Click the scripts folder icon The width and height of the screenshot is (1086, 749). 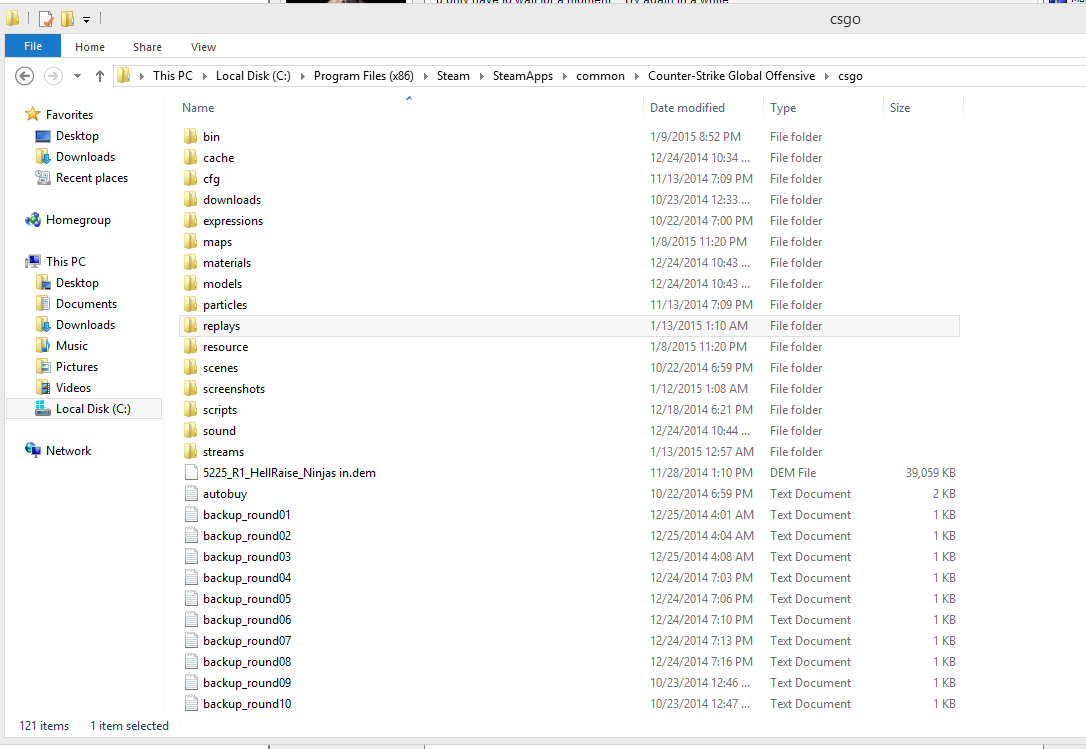click(190, 409)
